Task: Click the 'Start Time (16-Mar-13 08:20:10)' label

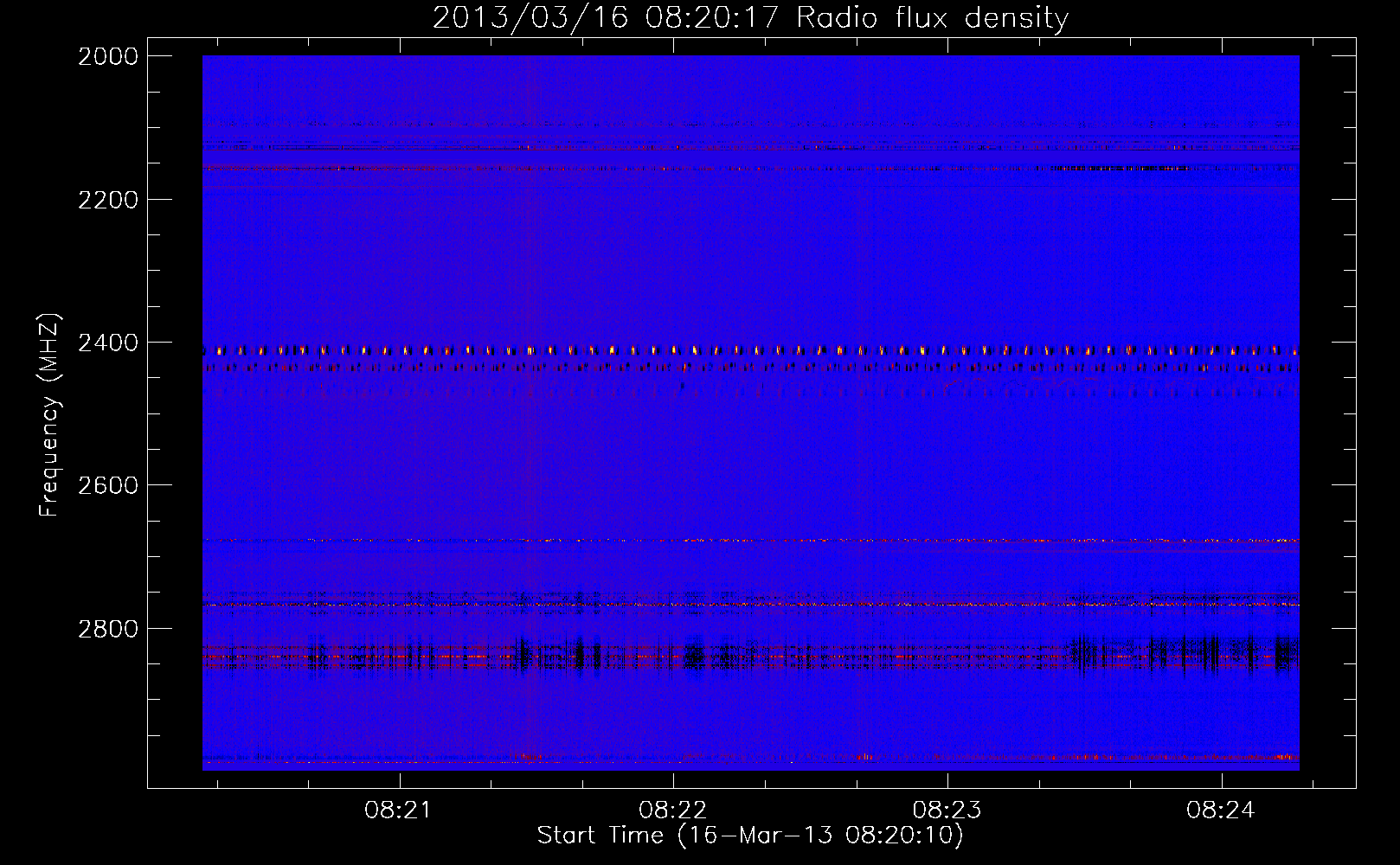Action: pyautogui.click(x=750, y=836)
